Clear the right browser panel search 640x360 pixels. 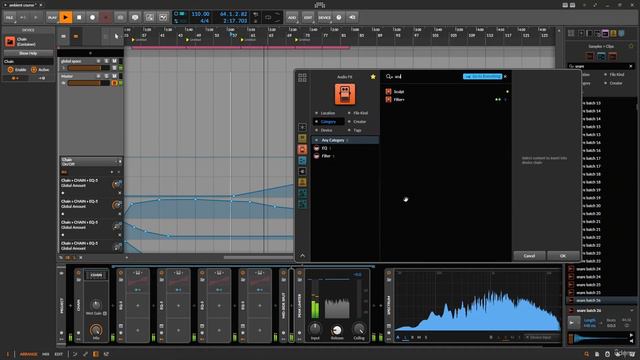point(631,66)
